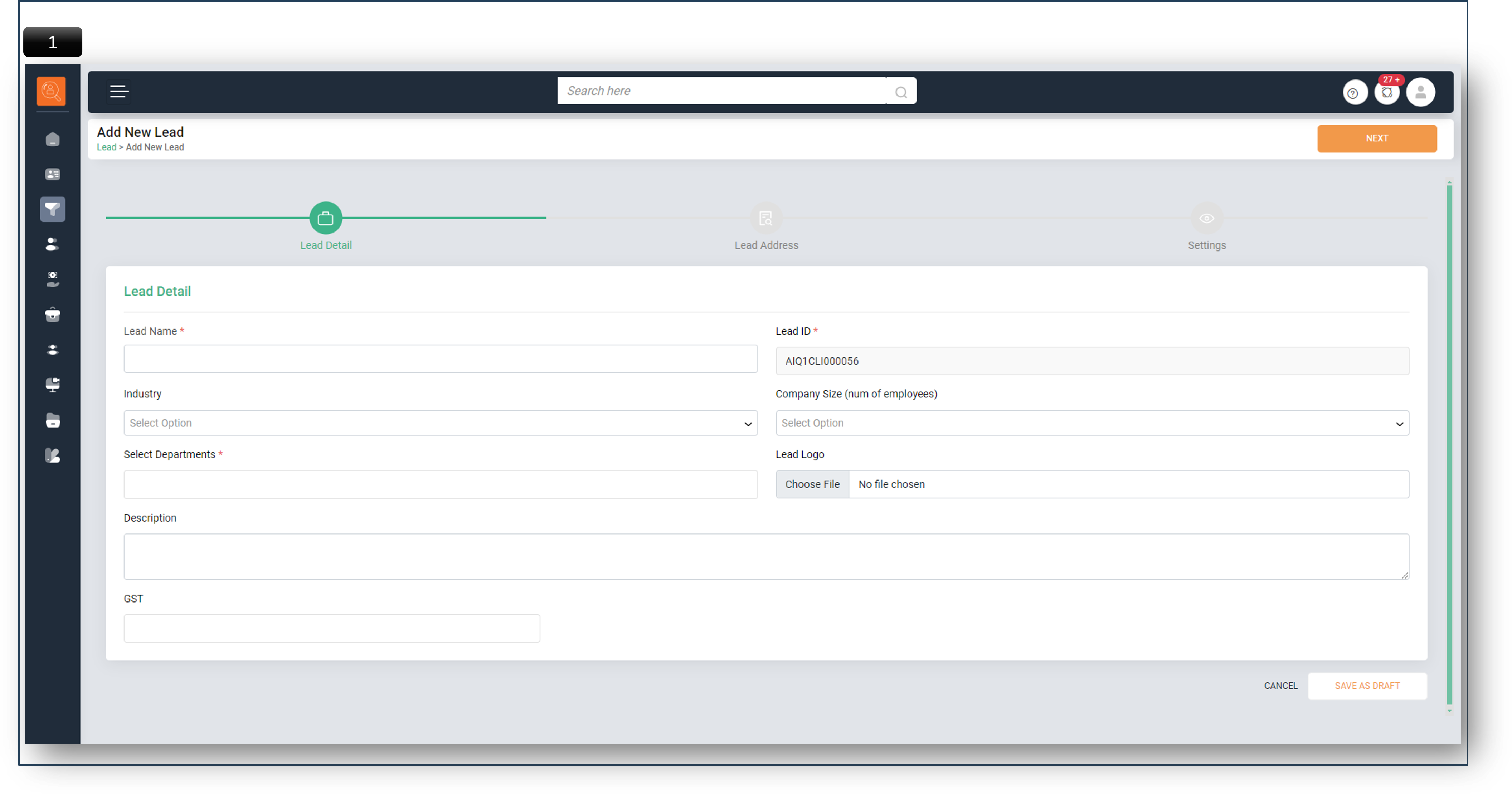Click the search magnifier icon
Image resolution: width=1512 pixels, height=795 pixels.
(x=901, y=92)
